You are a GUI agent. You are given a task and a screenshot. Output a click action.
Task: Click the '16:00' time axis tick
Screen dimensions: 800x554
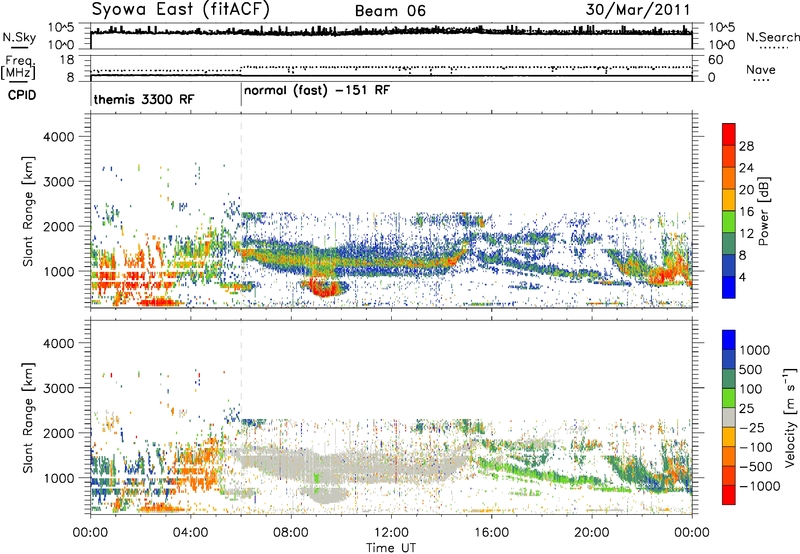(x=491, y=533)
